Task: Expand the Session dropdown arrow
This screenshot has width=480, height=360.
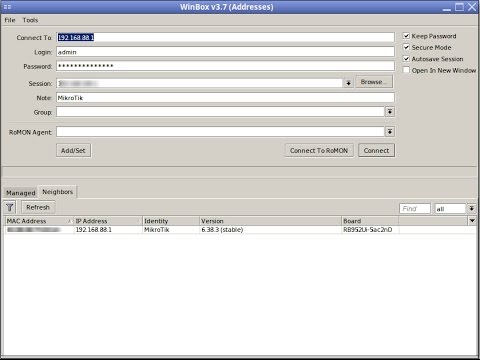Action: [348, 83]
